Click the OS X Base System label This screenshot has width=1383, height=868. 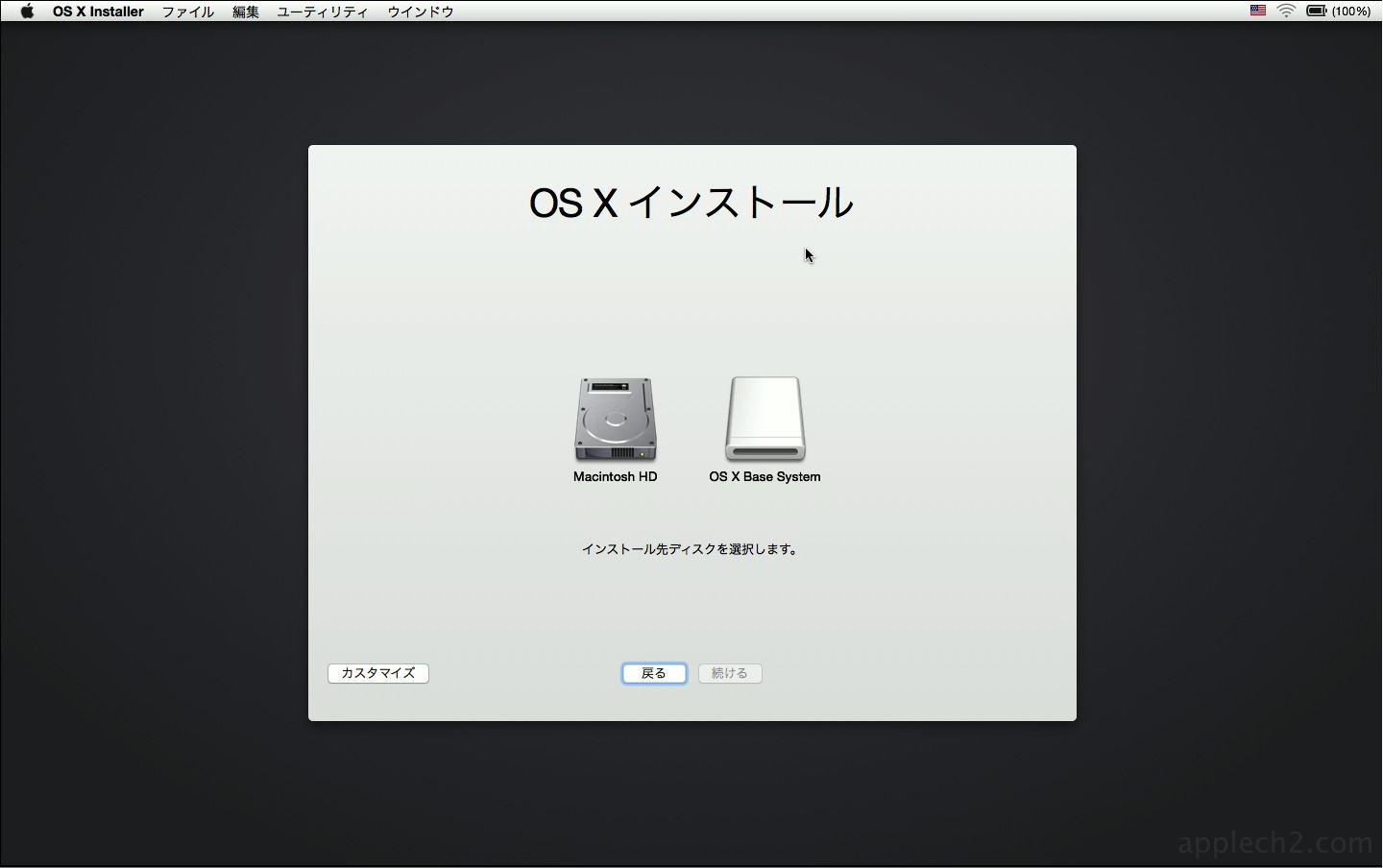pyautogui.click(x=764, y=476)
